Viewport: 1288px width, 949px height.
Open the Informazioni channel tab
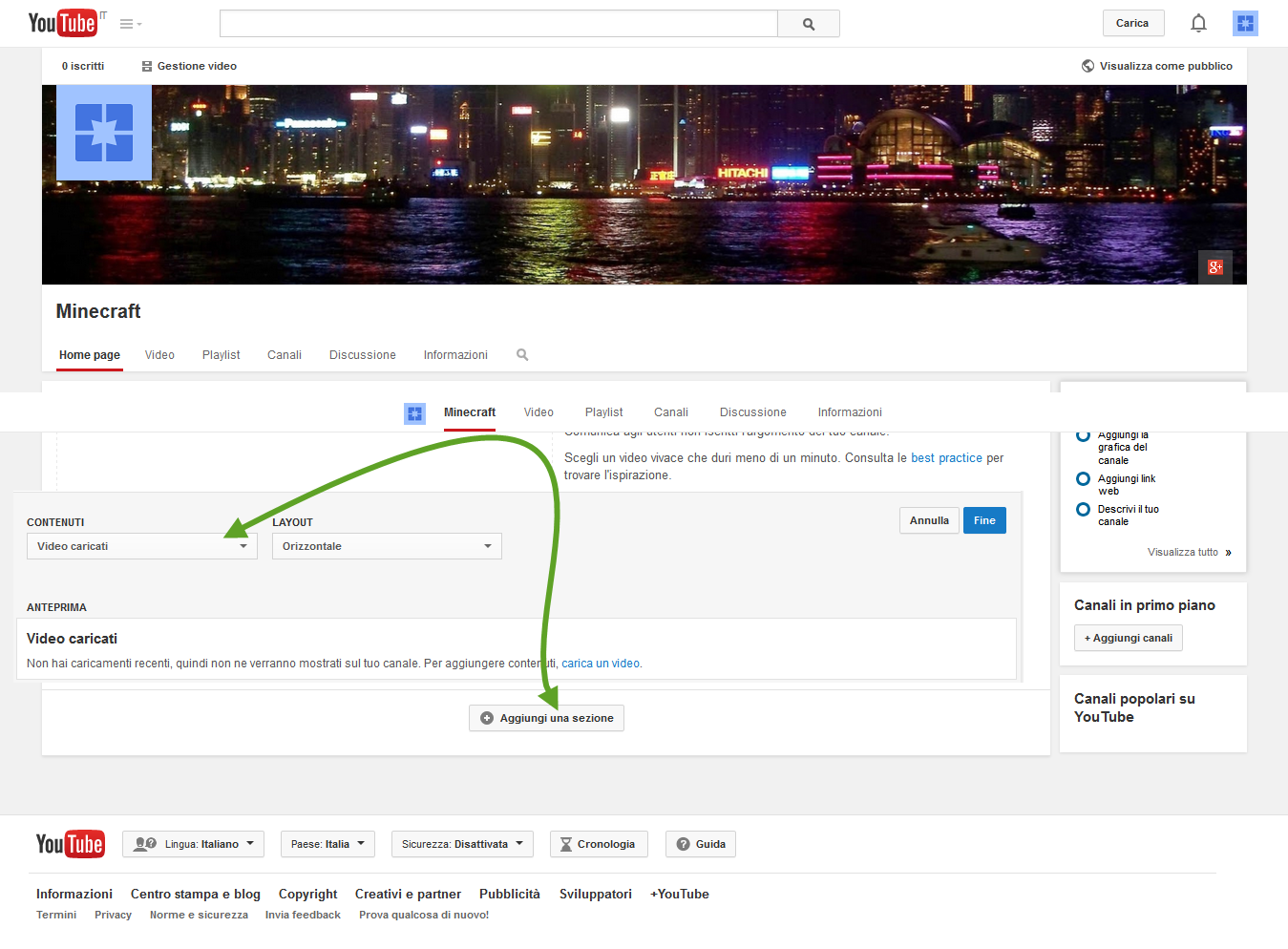(455, 354)
